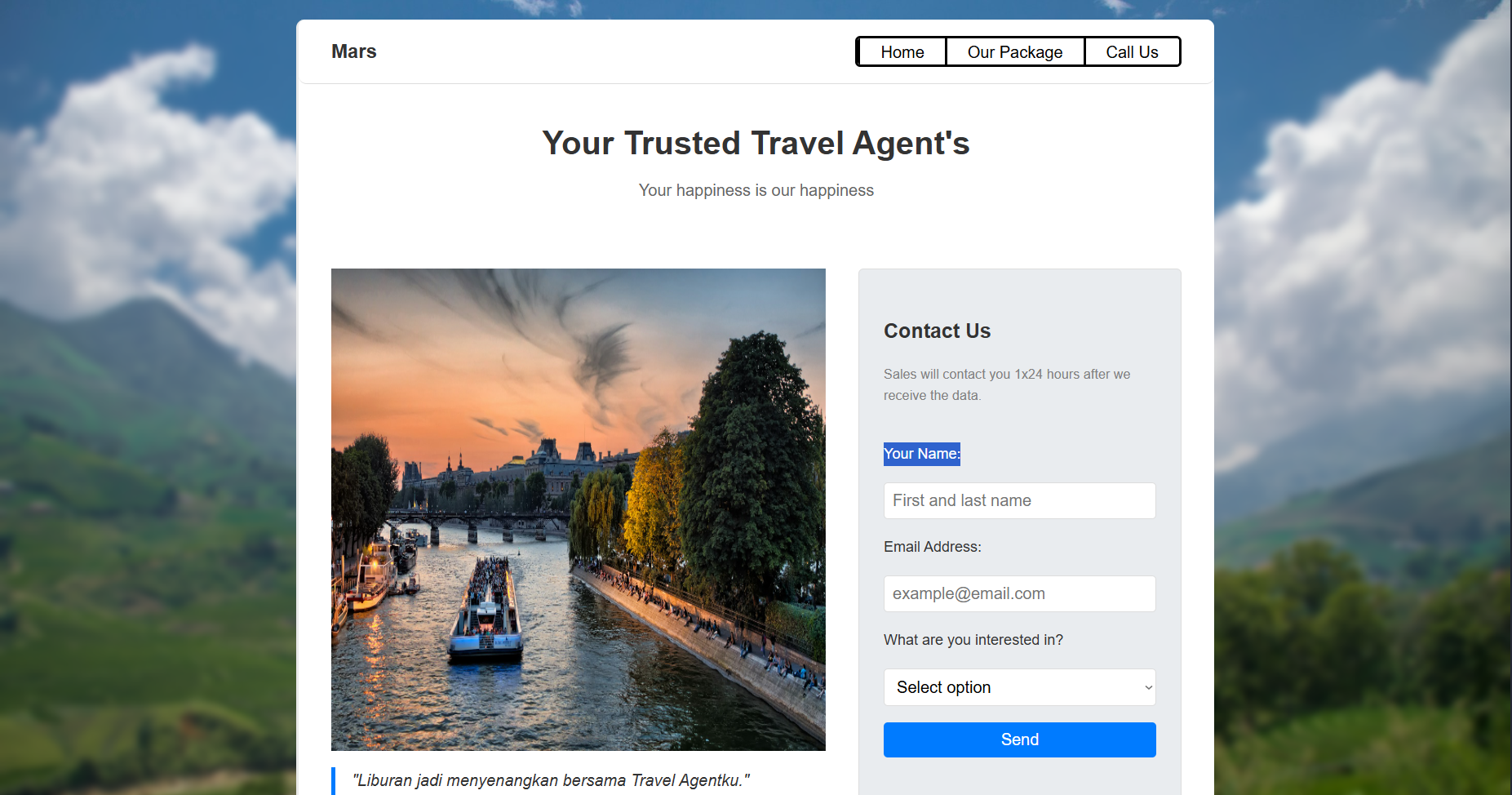
Task: Submit the form with Send button
Action: click(x=1020, y=739)
